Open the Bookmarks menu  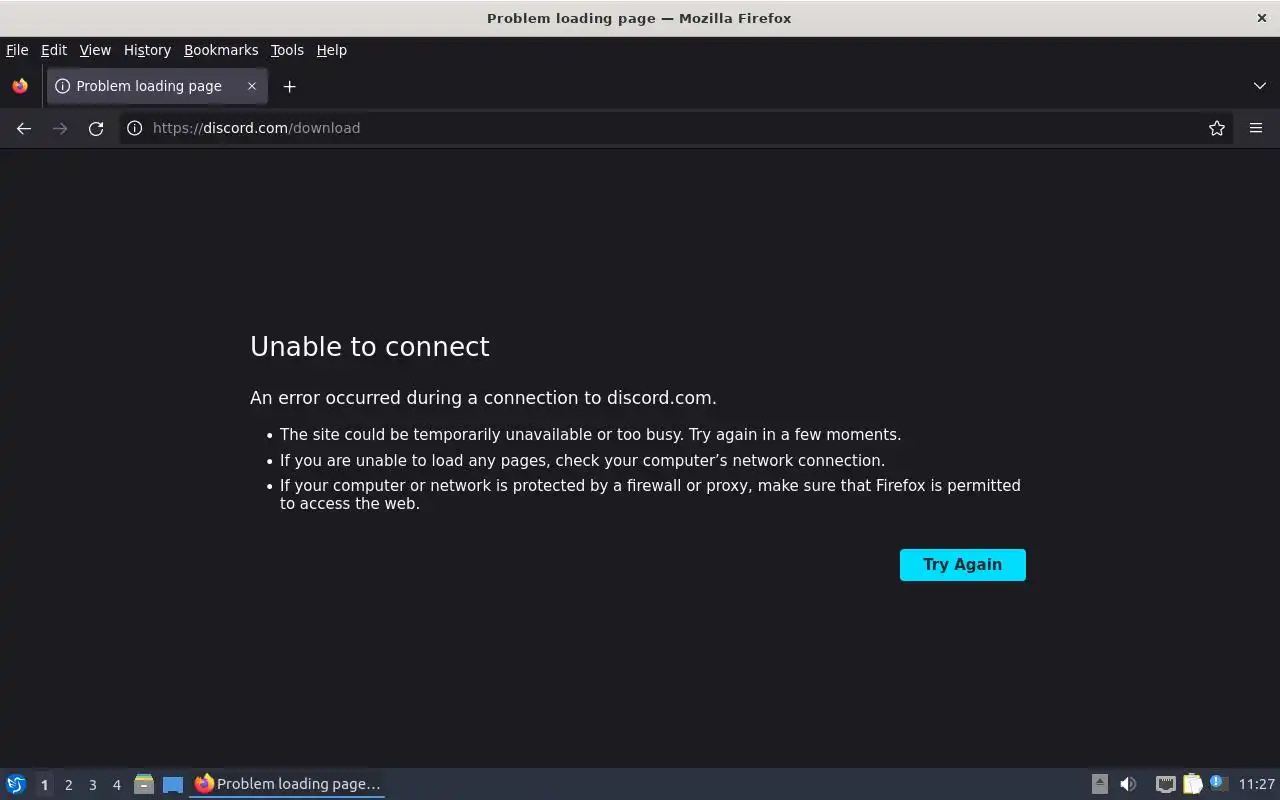tap(221, 50)
